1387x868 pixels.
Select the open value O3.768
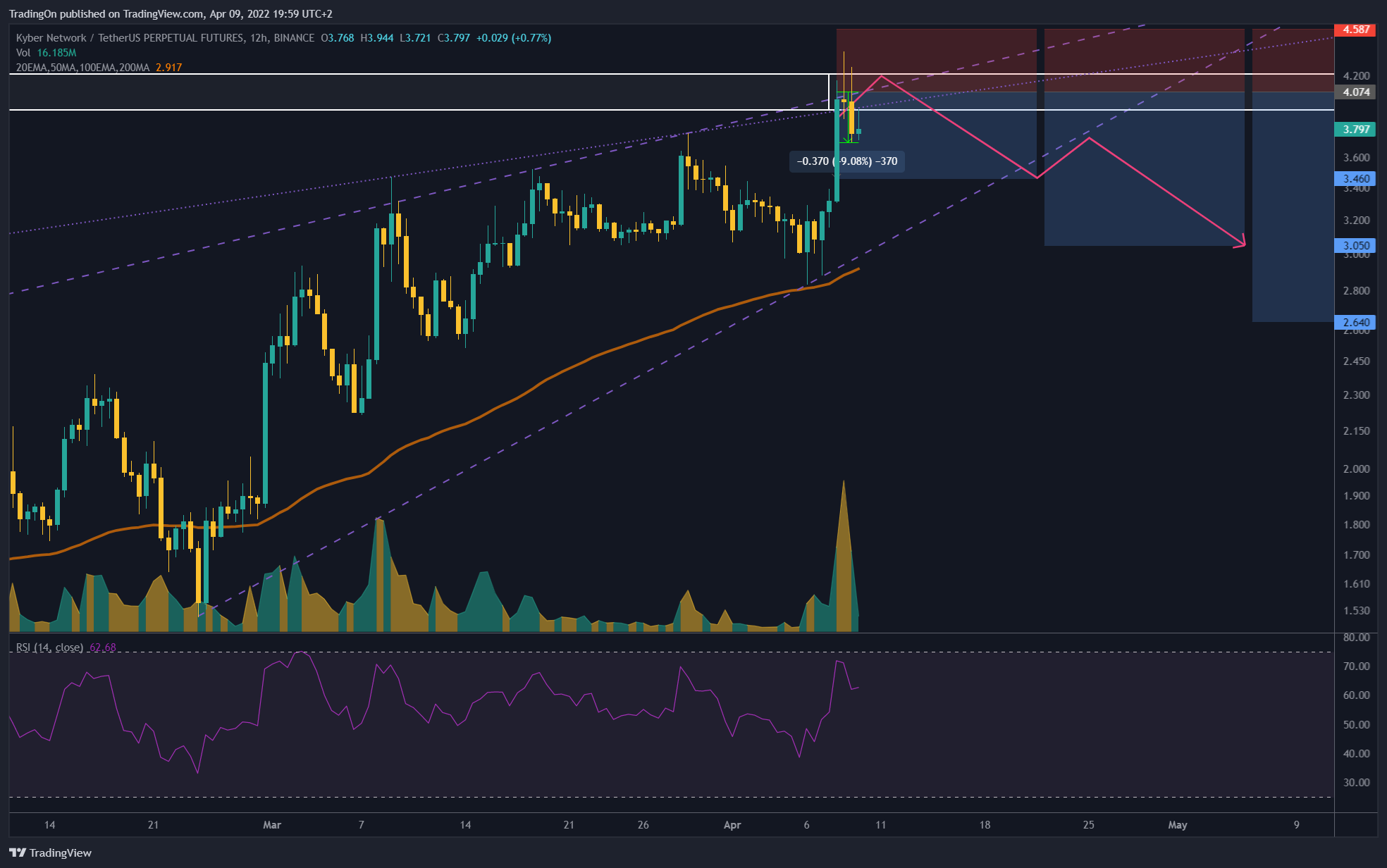(338, 38)
